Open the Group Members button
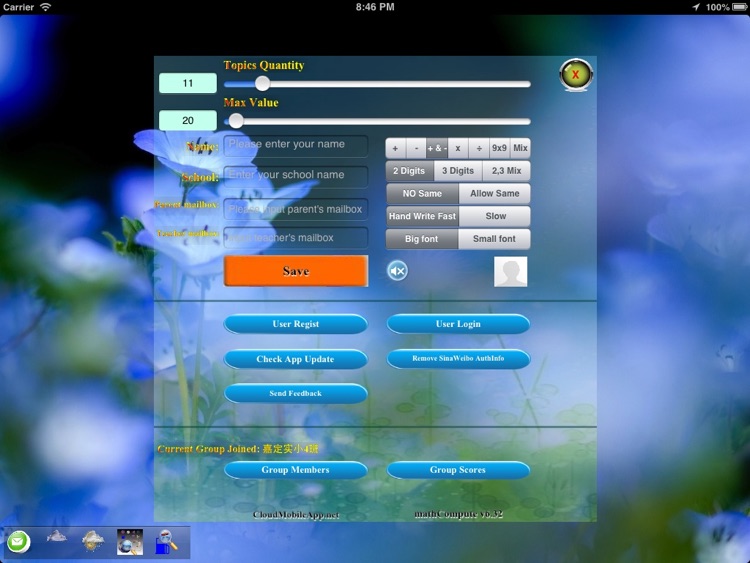 (296, 470)
